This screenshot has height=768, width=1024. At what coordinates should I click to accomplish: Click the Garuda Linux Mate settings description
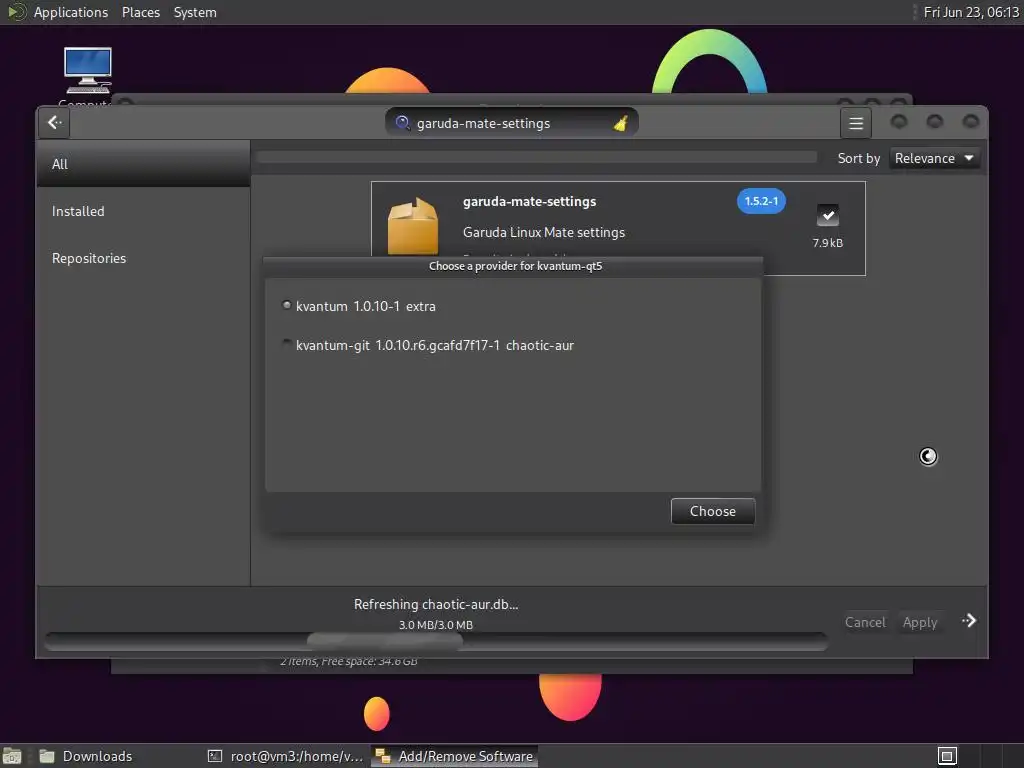(543, 232)
